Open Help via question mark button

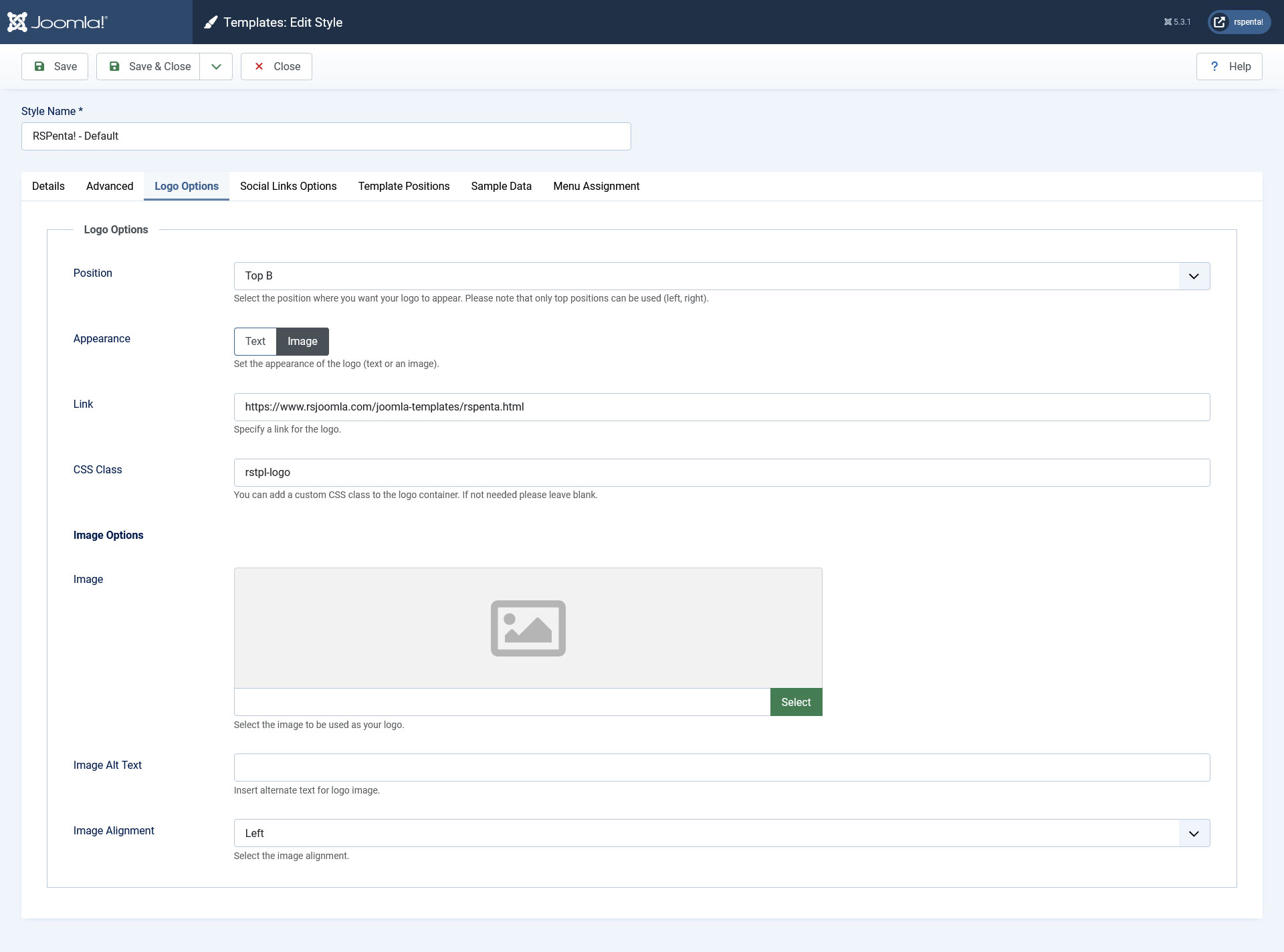pyautogui.click(x=1229, y=66)
